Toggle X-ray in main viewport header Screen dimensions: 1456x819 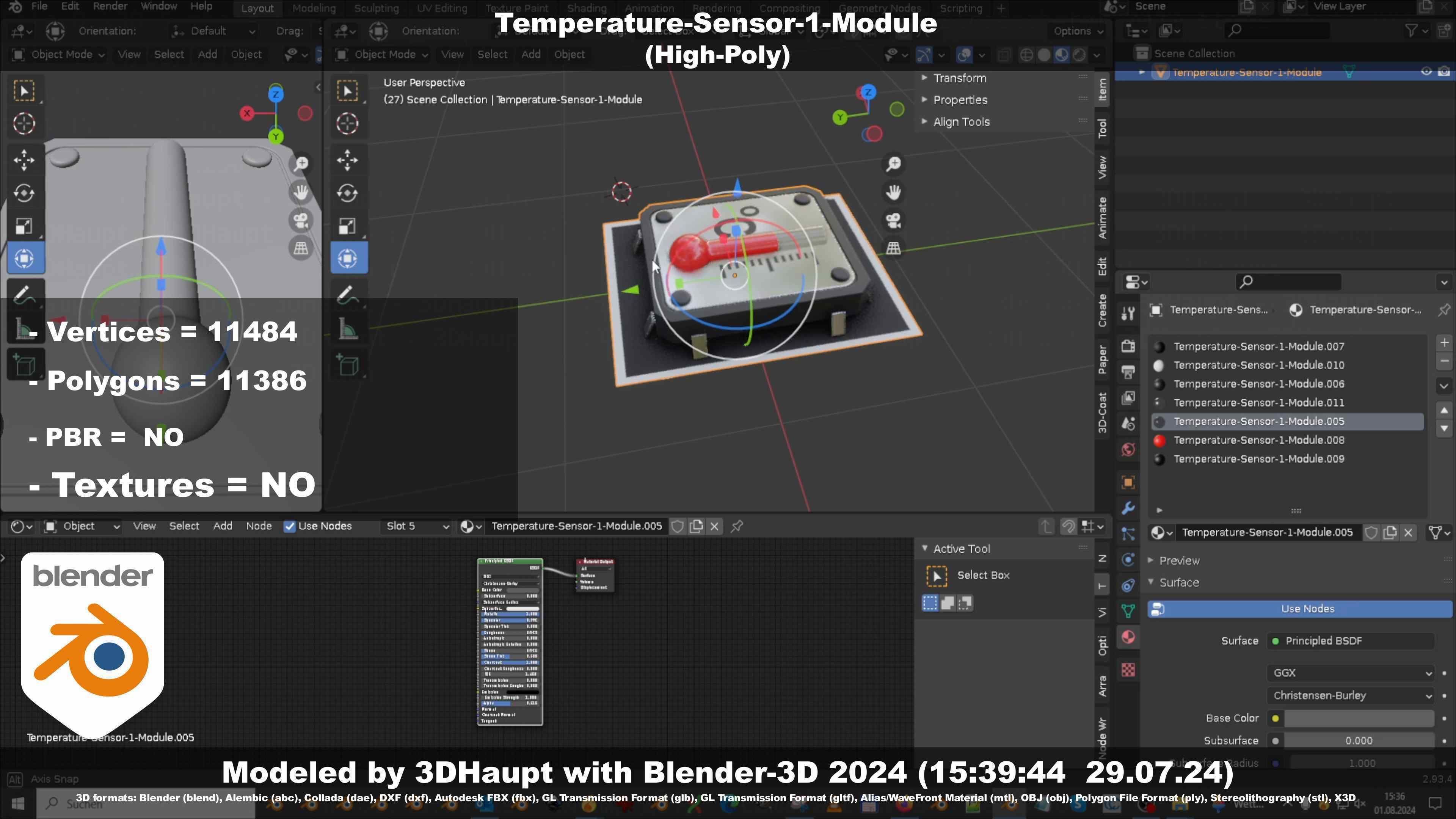(x=1004, y=55)
